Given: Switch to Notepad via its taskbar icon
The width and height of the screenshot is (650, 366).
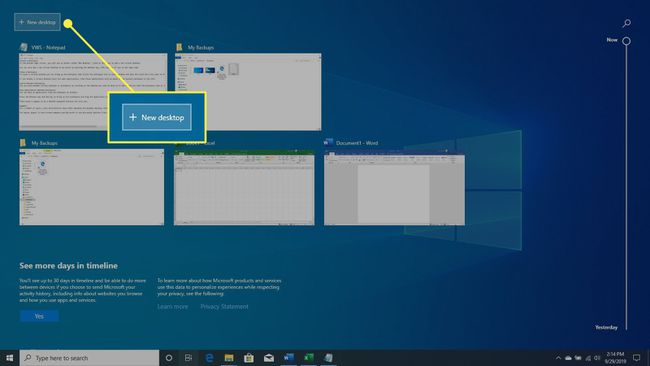Looking at the screenshot, I should tap(328, 358).
